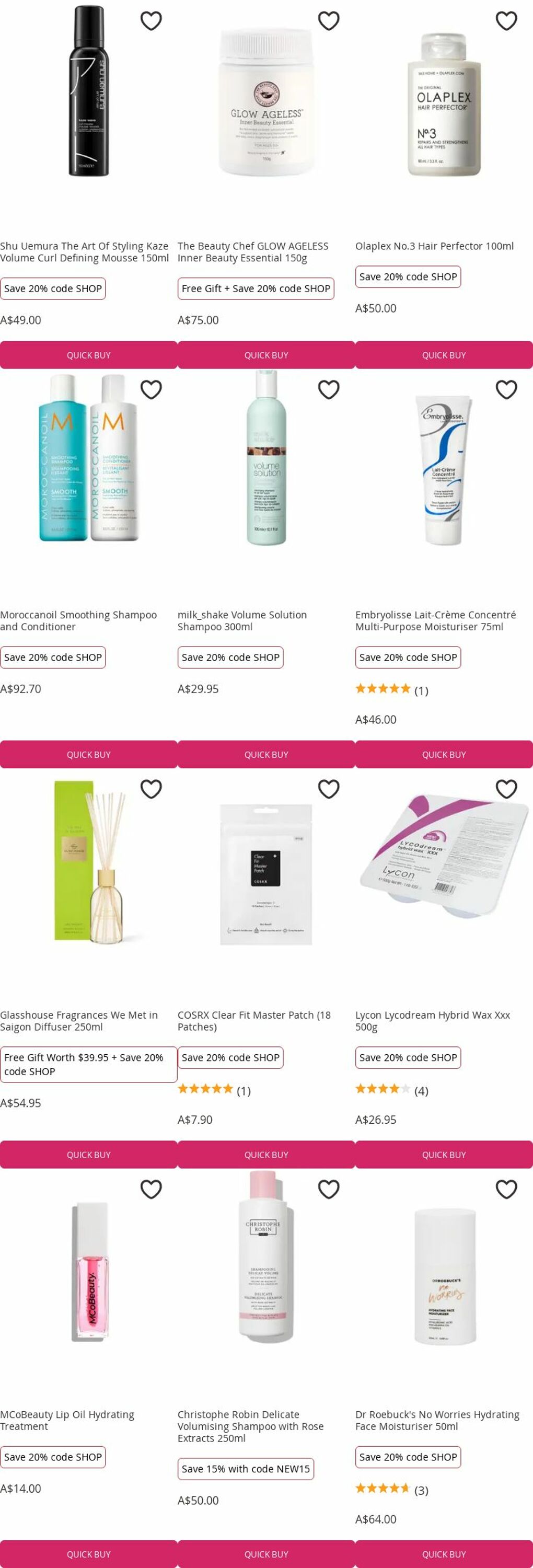Save milk_shake Volume shampoo via heart
Screen dimensions: 533x1568
point(329,389)
